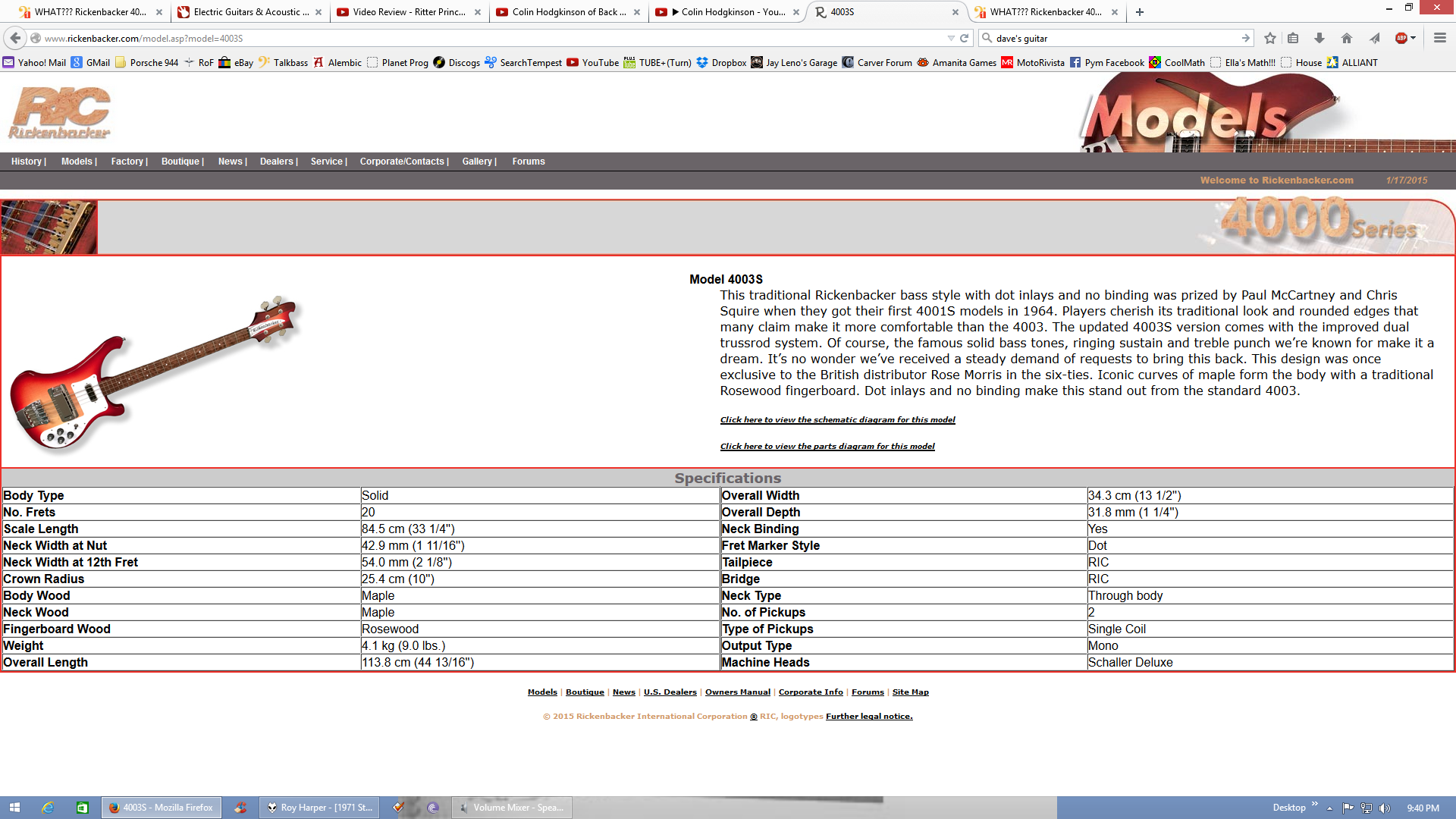Click the send/share paper-plane icon
Screen dimensions: 1456x819
(x=1374, y=38)
